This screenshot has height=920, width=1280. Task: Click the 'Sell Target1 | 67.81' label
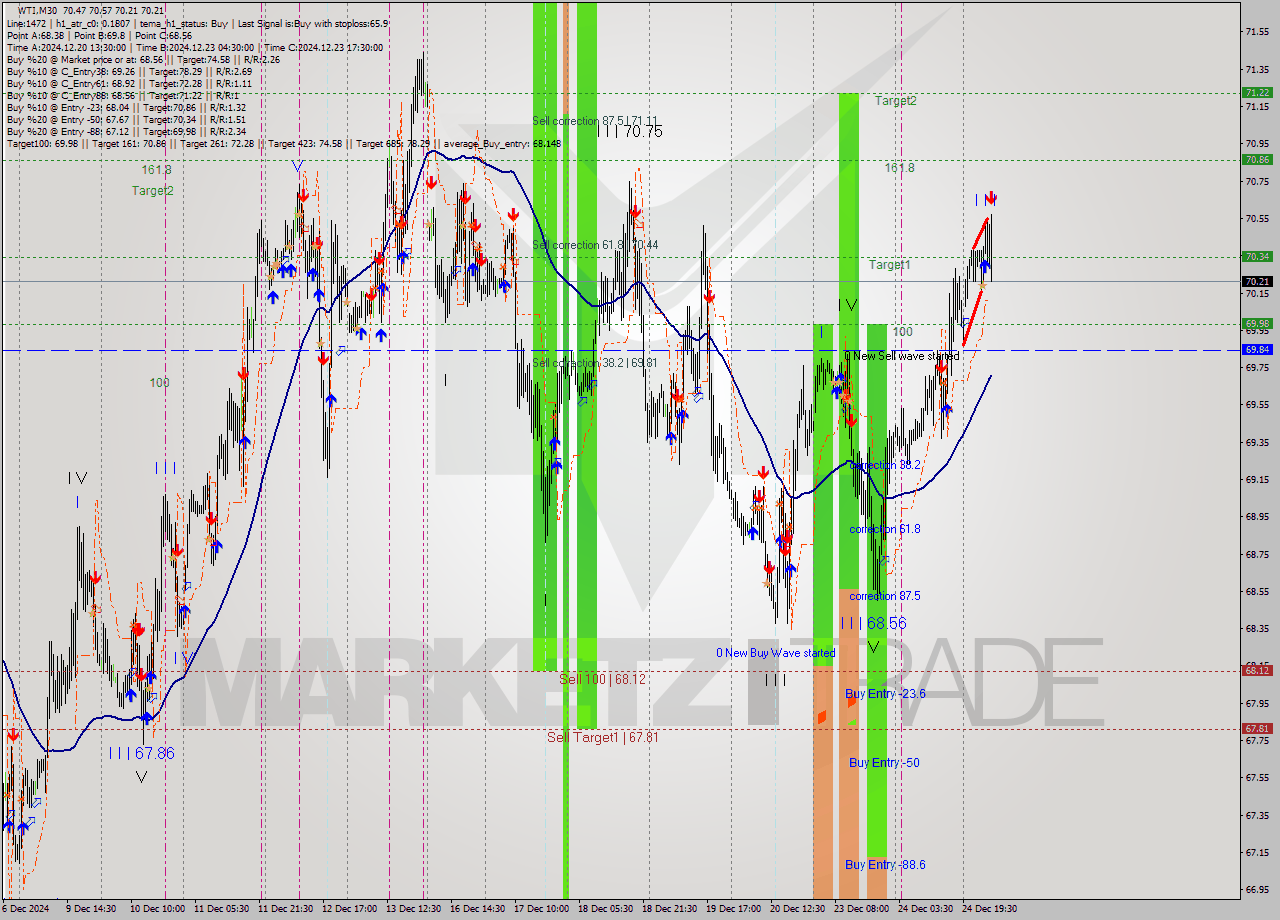click(x=602, y=737)
